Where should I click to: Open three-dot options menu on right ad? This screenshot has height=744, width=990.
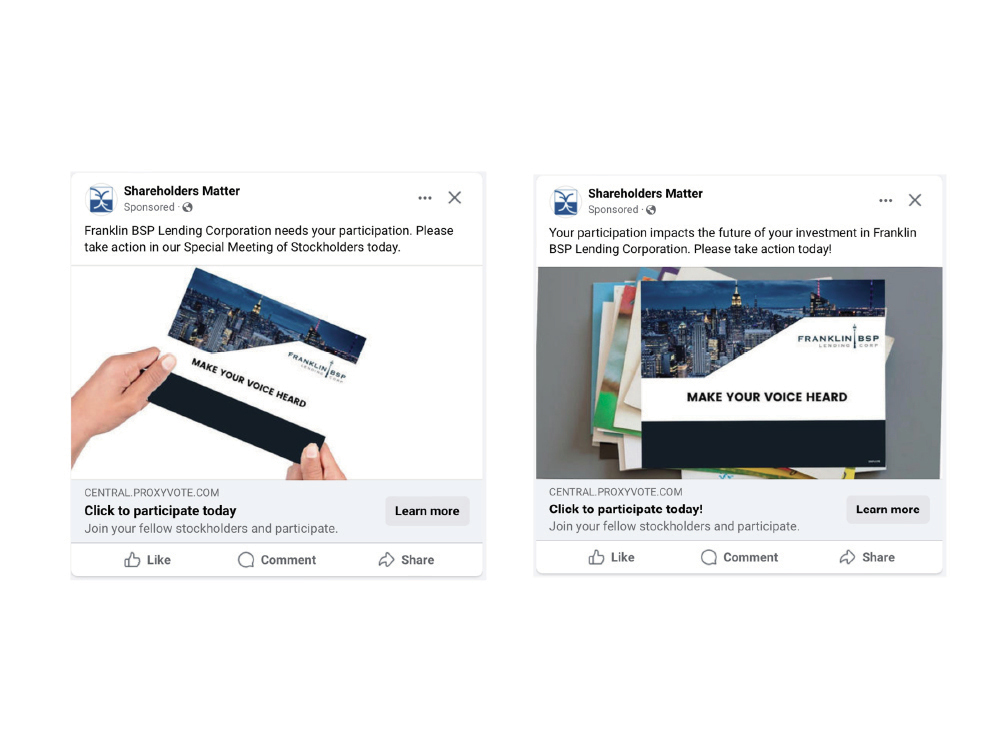click(886, 201)
